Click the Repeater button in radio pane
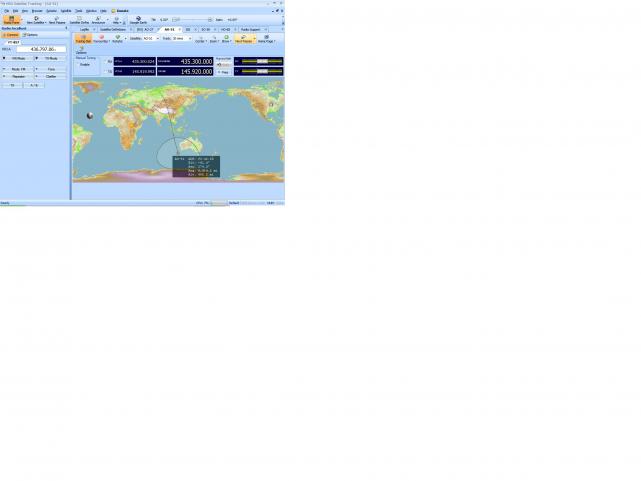The width and height of the screenshot is (641, 481). coord(15,76)
